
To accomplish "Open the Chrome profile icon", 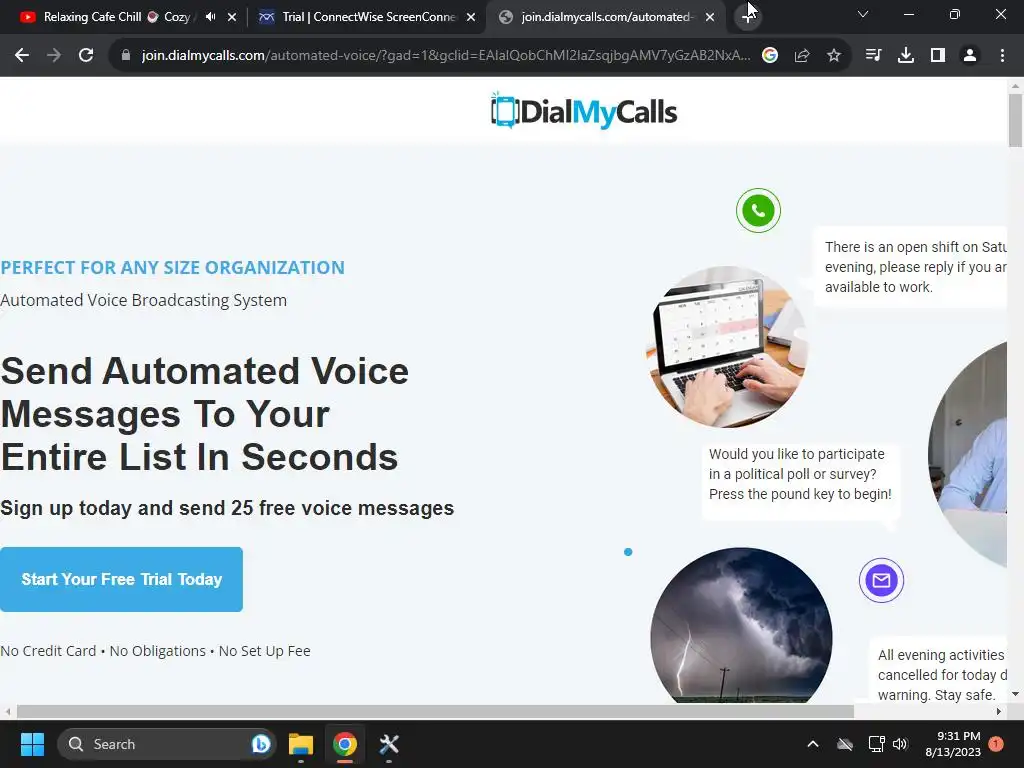I will coord(970,56).
